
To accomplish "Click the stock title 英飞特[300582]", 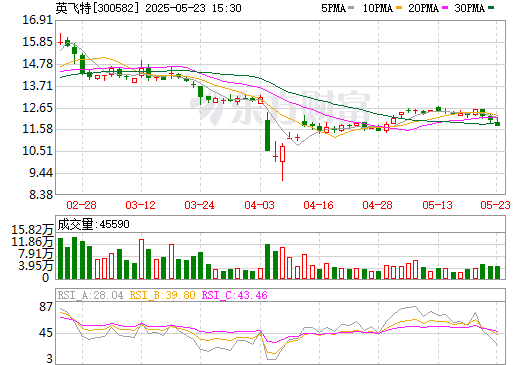I will (x=97, y=8).
